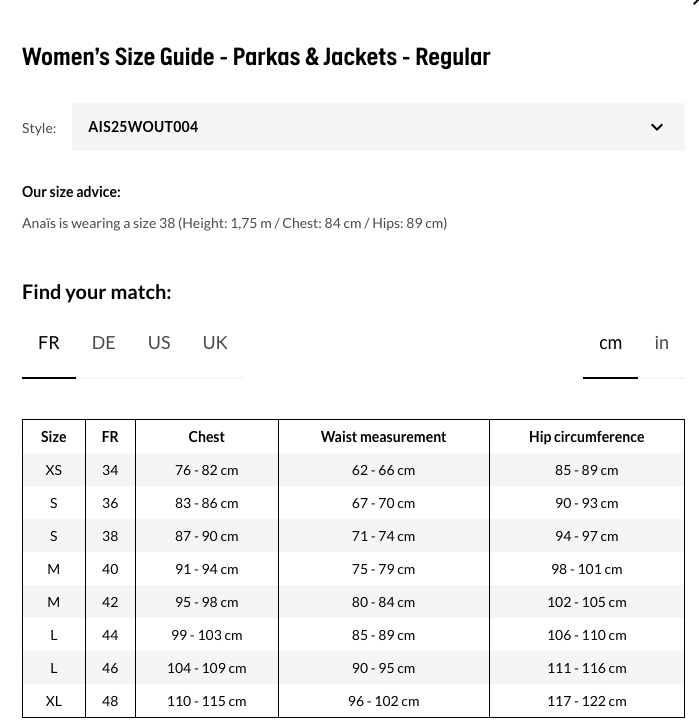This screenshot has height=728, width=699.
Task: Click the Waist measurement column header
Action: tap(383, 437)
